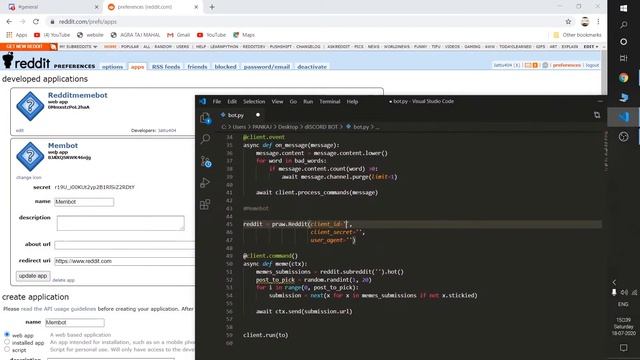Click the about url input field

point(124,245)
